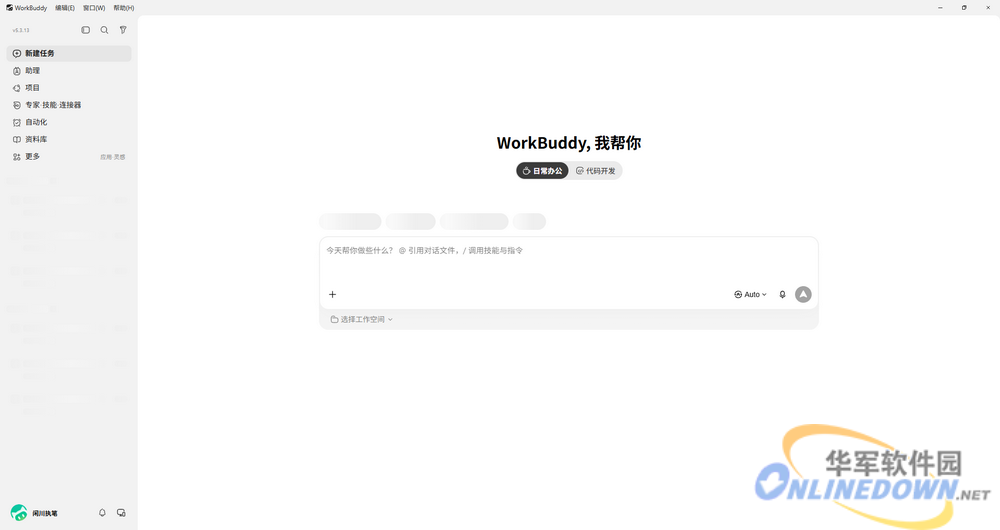Start a new task via 新建任务
The width and height of the screenshot is (1000, 530).
pos(69,54)
